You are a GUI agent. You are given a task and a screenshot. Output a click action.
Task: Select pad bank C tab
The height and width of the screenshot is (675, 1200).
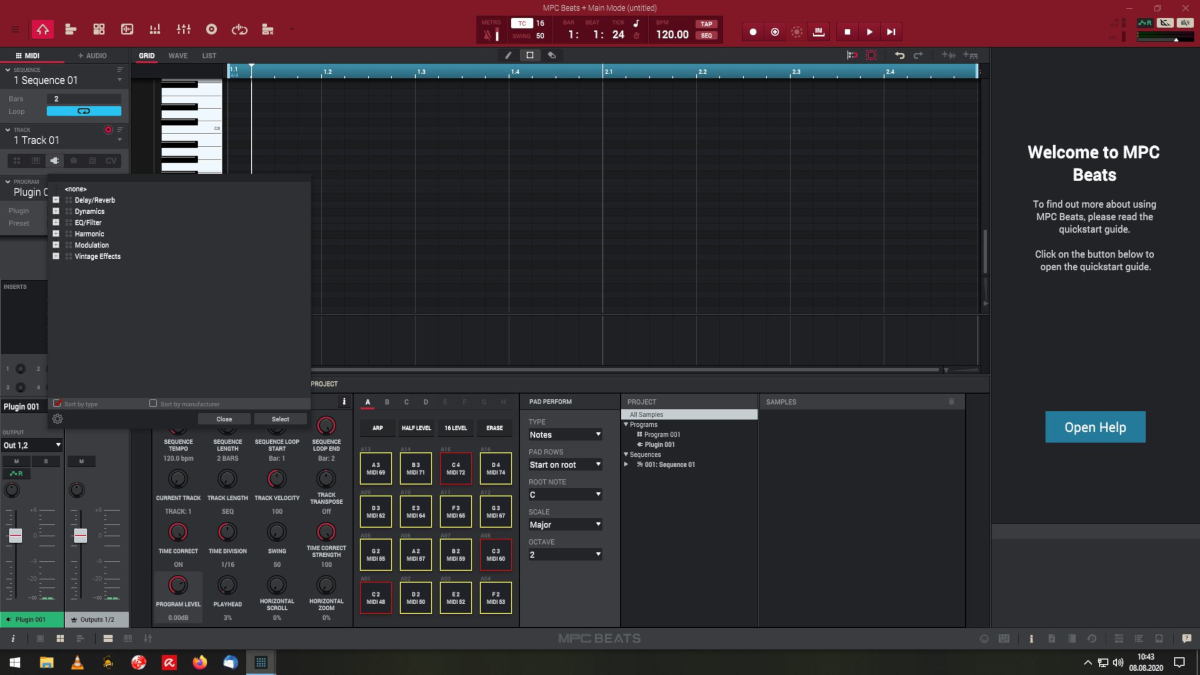tap(406, 402)
